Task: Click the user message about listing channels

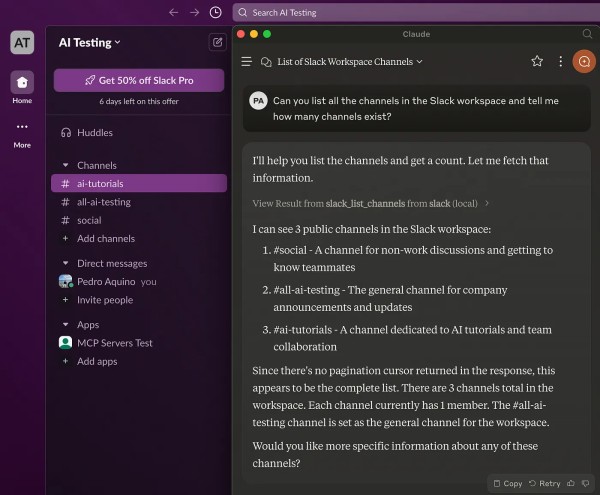Action: 416,109
